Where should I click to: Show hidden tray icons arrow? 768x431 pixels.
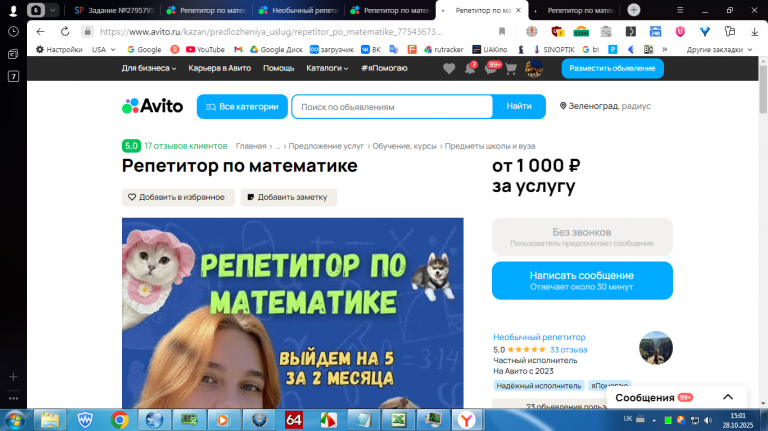tap(654, 420)
